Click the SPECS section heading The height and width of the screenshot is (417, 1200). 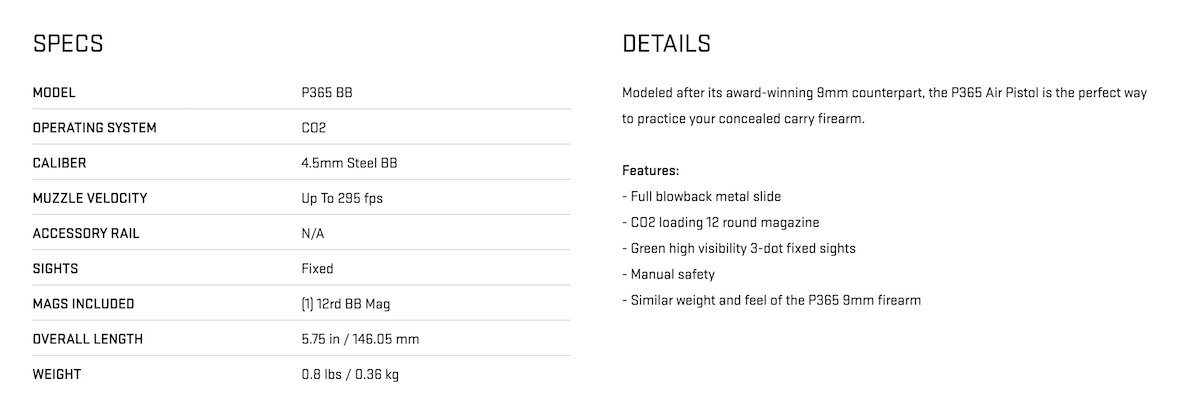coord(68,44)
